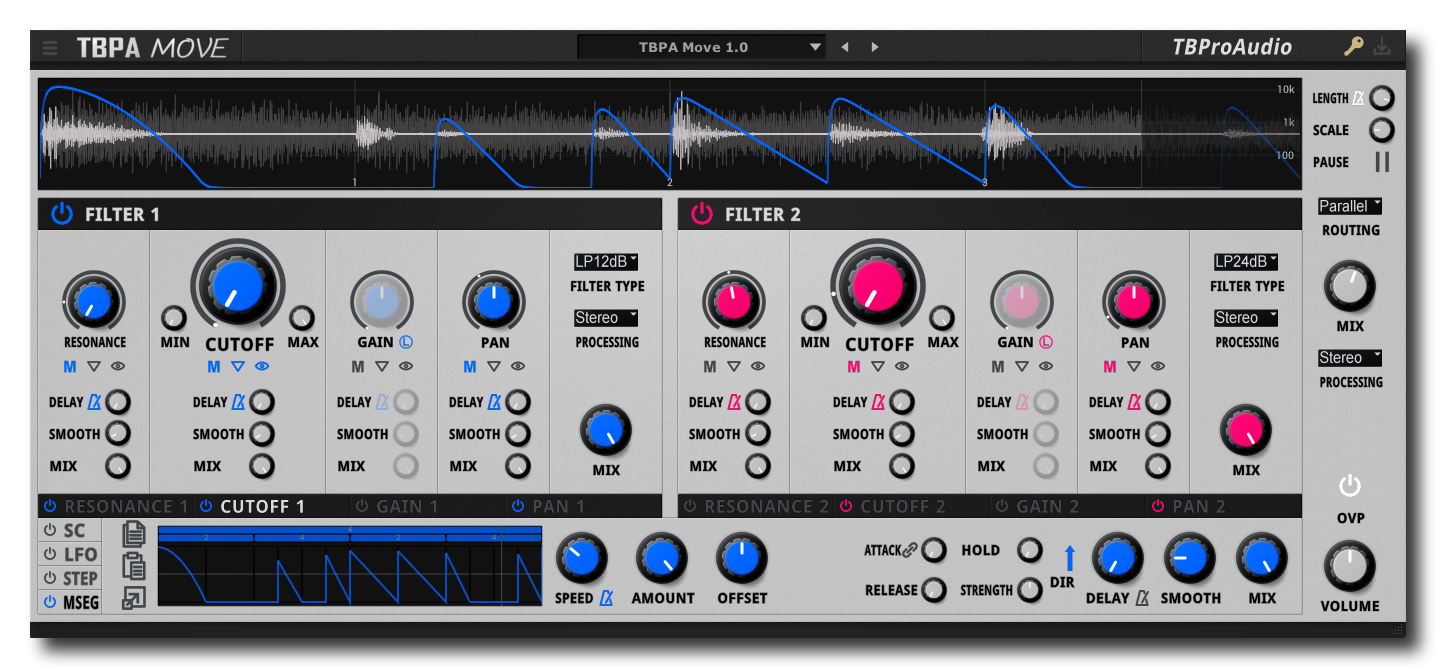Switch to the PAN 1 modulation tab

pyautogui.click(x=550, y=507)
